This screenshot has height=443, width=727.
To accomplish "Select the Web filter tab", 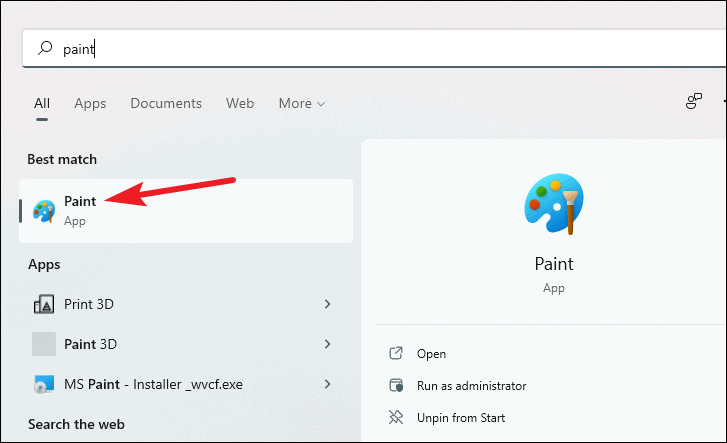I will (240, 103).
